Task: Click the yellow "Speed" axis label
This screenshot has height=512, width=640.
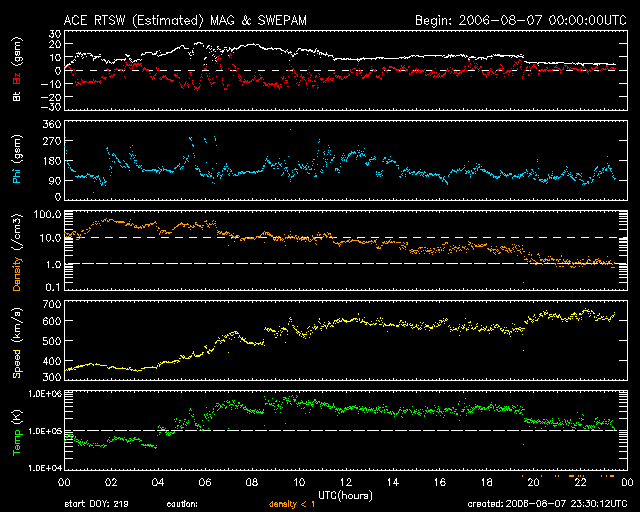Action: pyautogui.click(x=17, y=364)
